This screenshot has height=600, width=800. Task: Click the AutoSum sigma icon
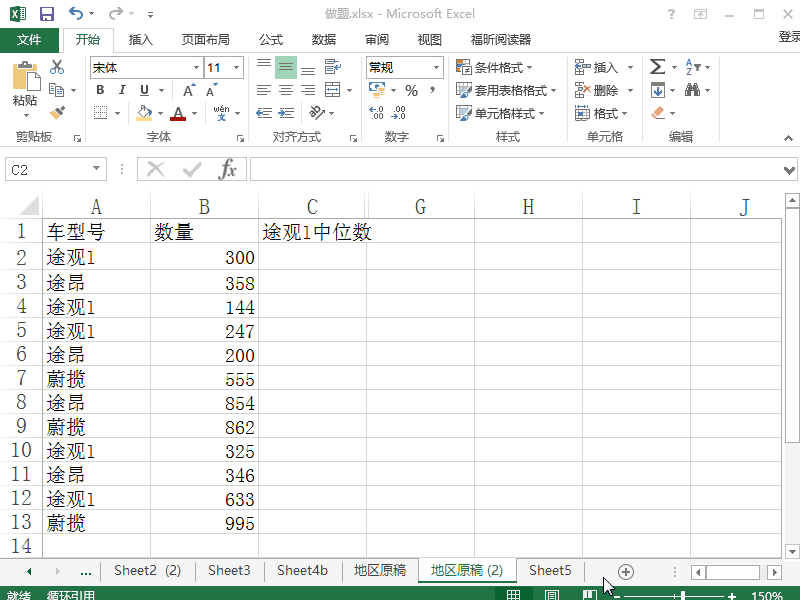(x=657, y=67)
